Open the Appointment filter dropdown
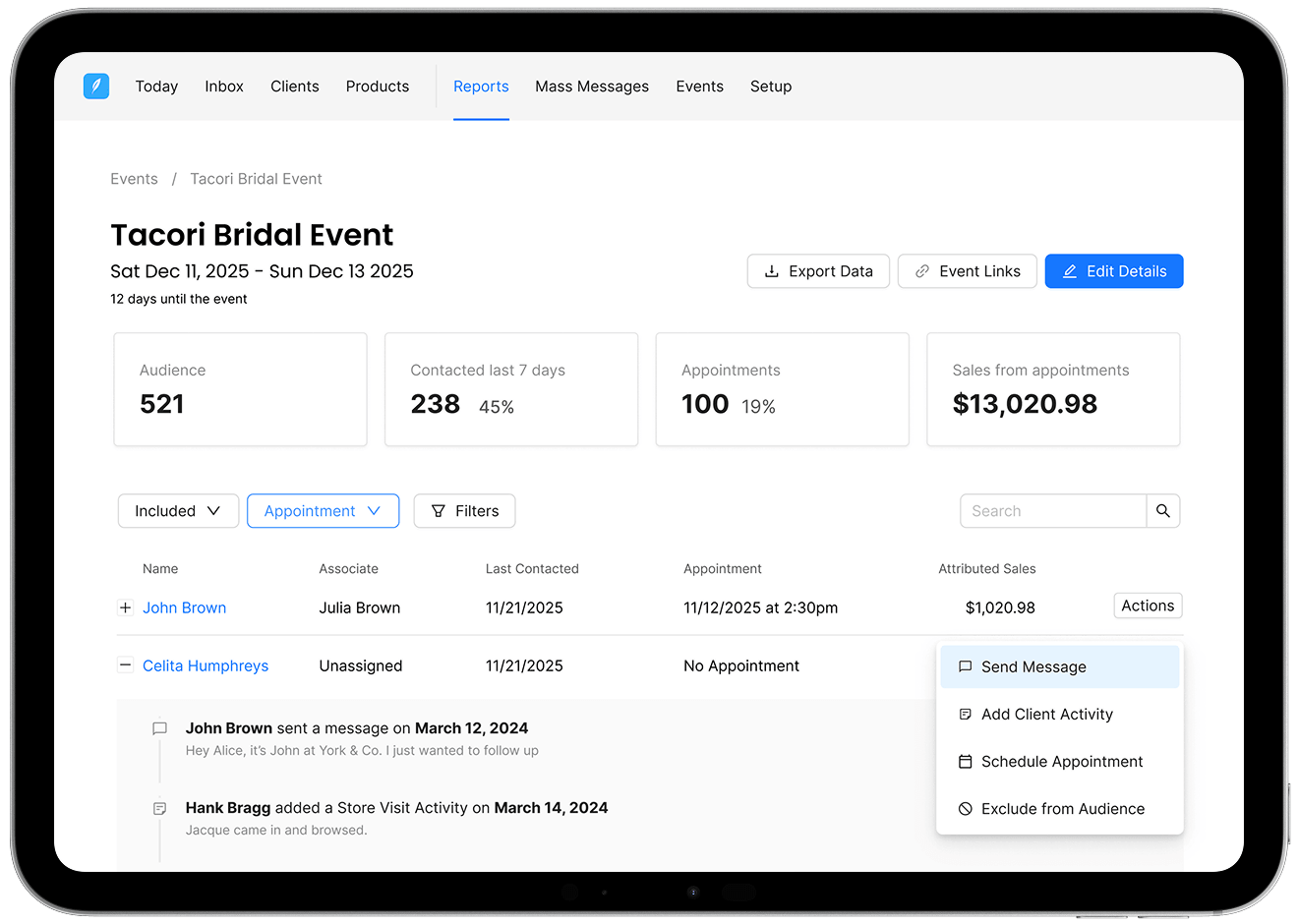Screen dimensions: 1298x924 tap(323, 511)
